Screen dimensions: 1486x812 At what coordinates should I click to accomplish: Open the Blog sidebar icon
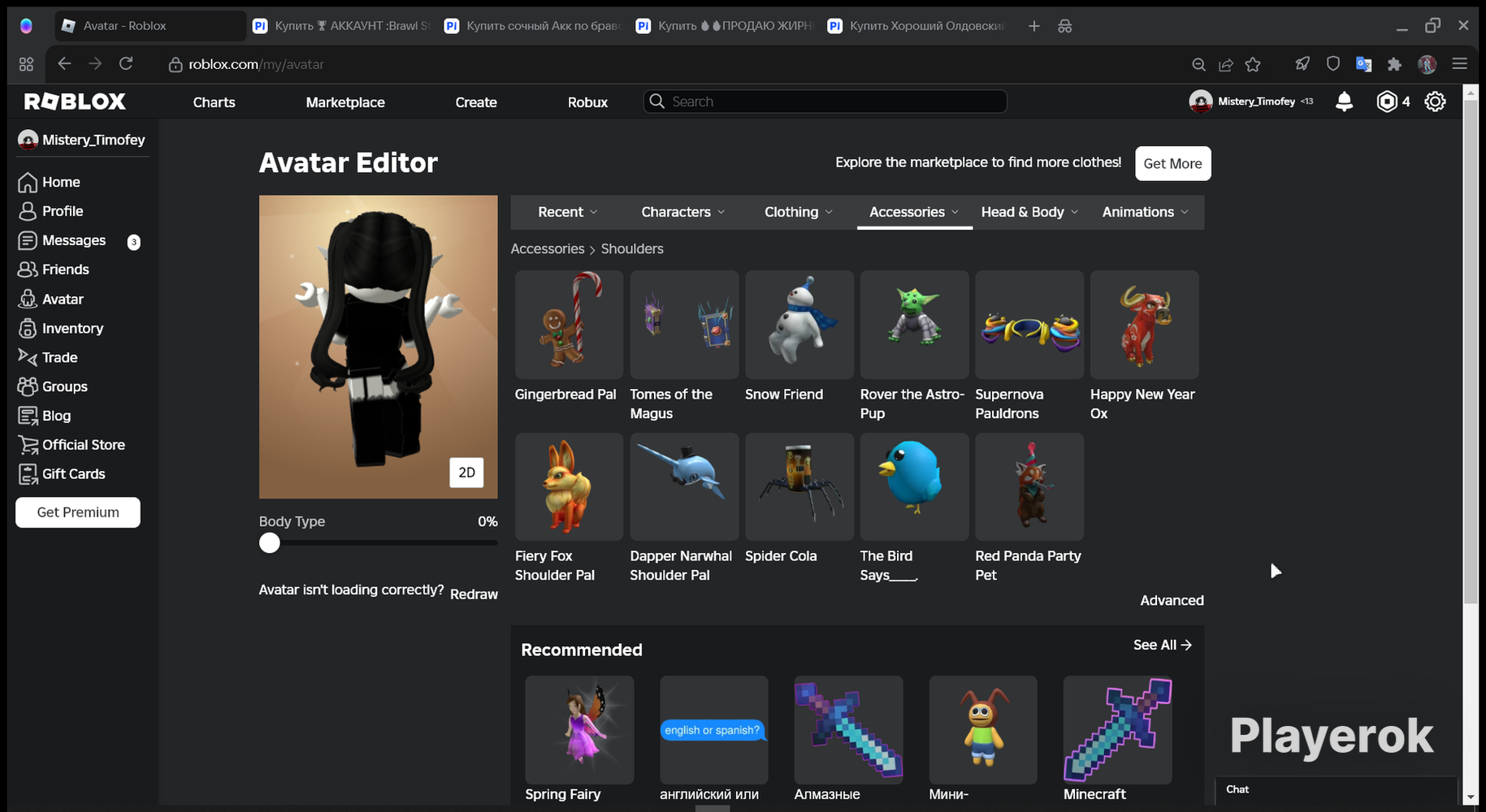tap(28, 416)
